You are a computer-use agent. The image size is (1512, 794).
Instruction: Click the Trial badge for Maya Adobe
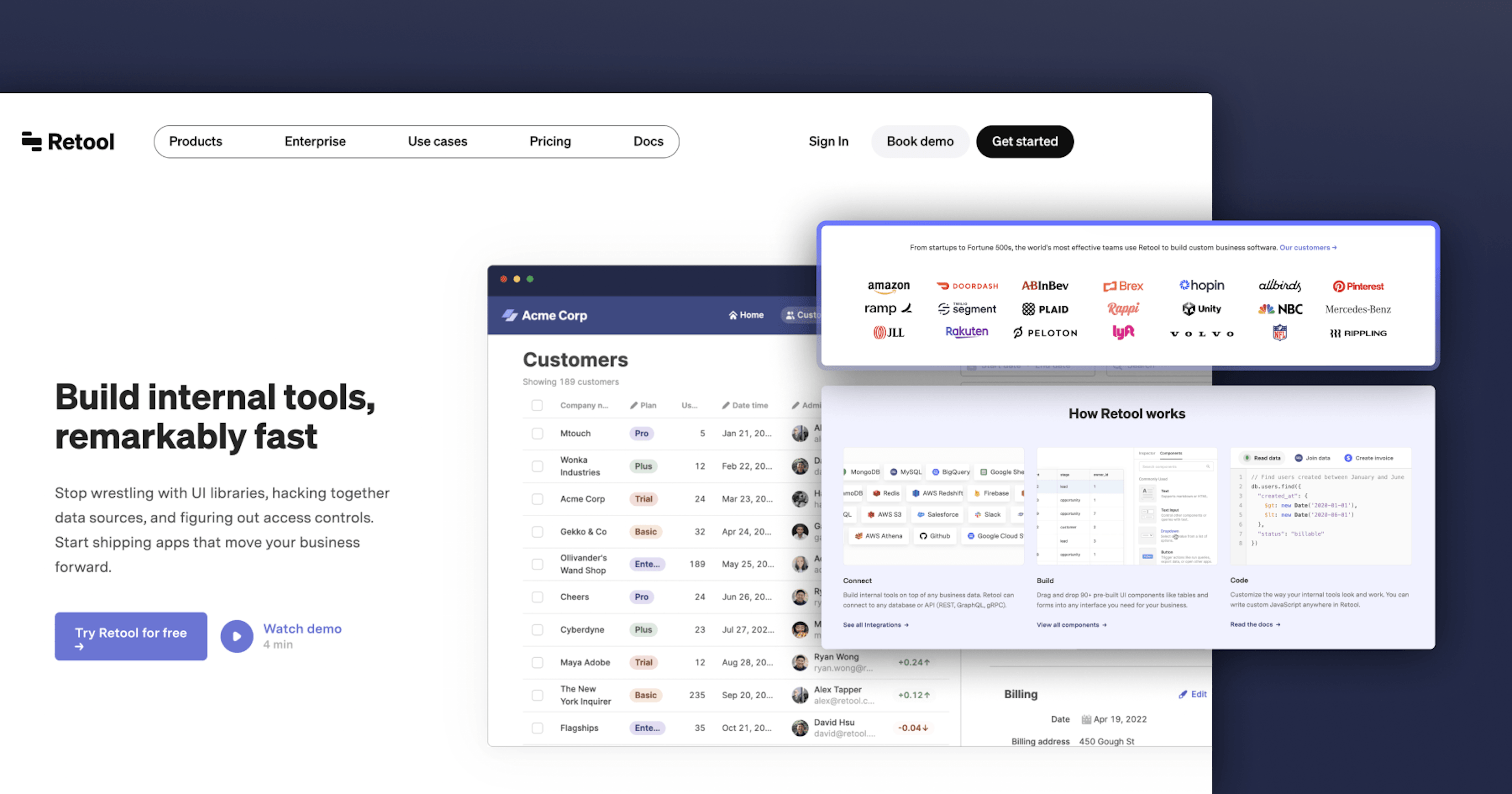pyautogui.click(x=643, y=662)
